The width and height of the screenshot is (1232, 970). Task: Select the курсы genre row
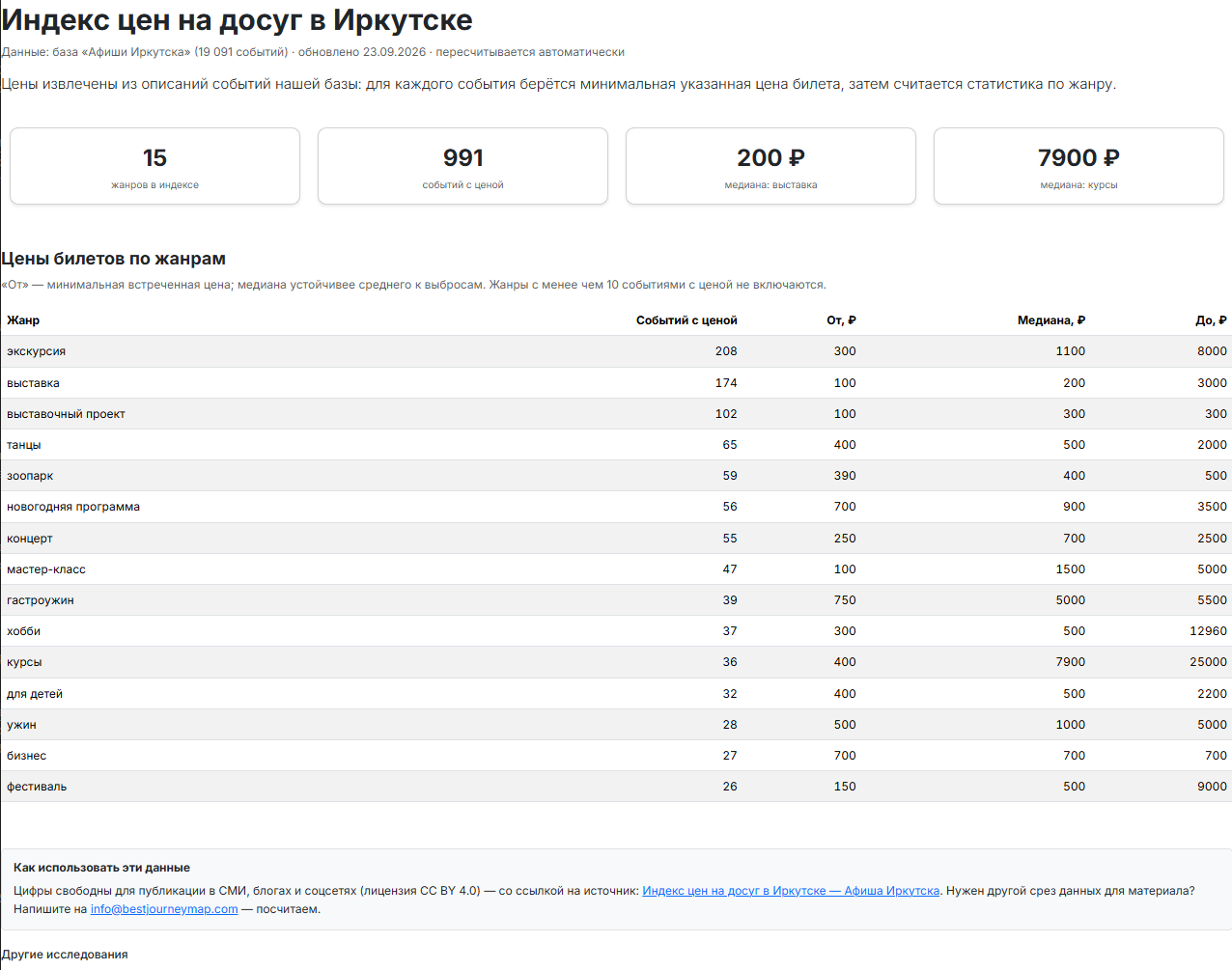point(616,662)
